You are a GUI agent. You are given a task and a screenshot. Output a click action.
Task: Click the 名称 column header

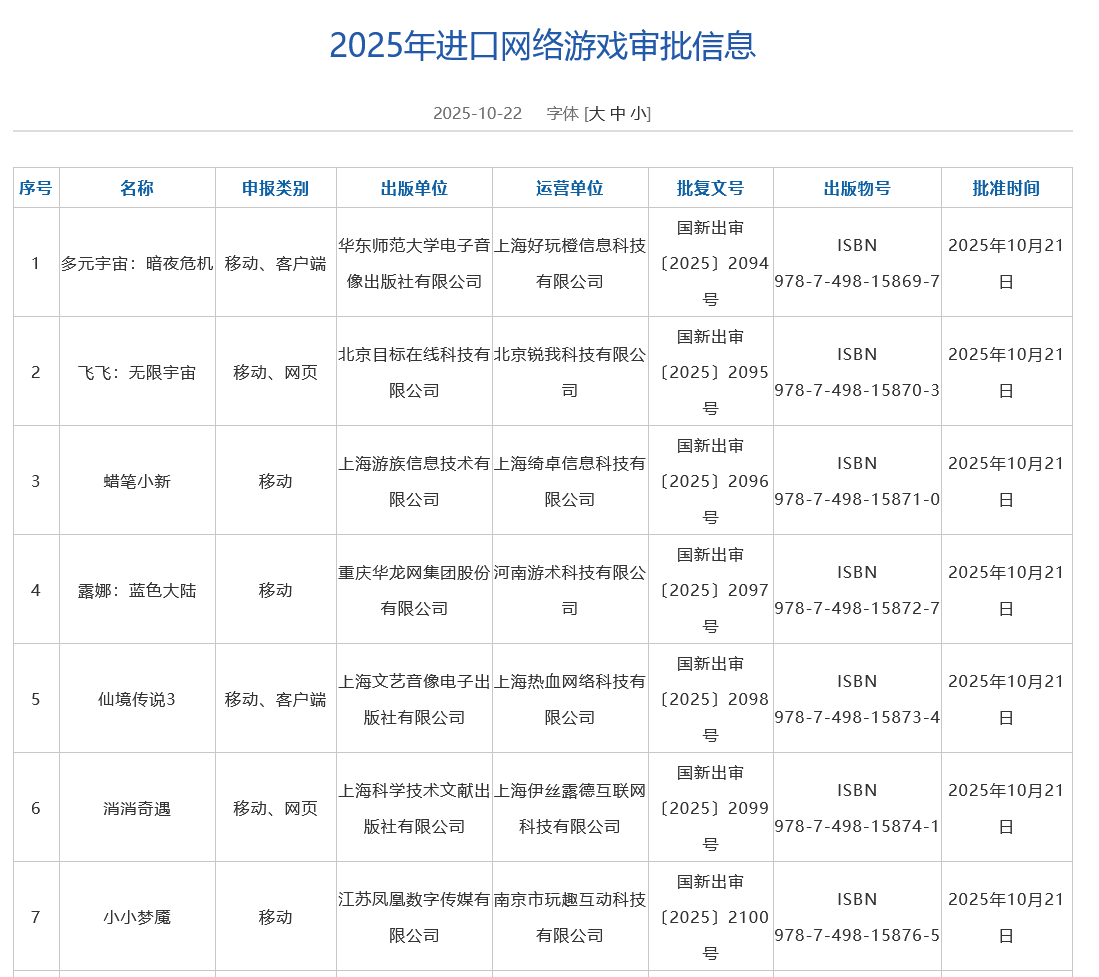pyautogui.click(x=137, y=188)
